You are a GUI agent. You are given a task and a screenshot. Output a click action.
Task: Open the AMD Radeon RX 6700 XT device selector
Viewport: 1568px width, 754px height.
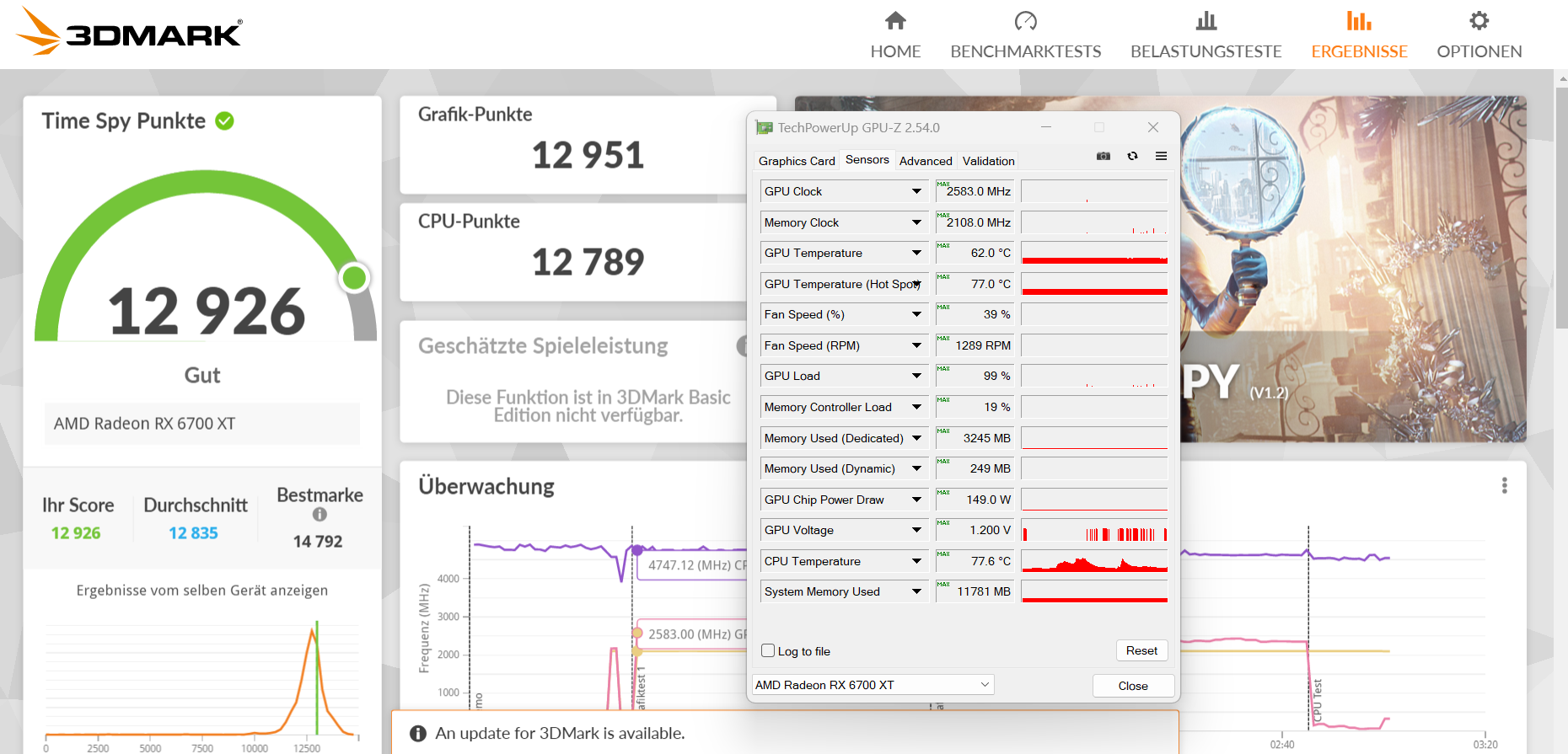point(873,685)
